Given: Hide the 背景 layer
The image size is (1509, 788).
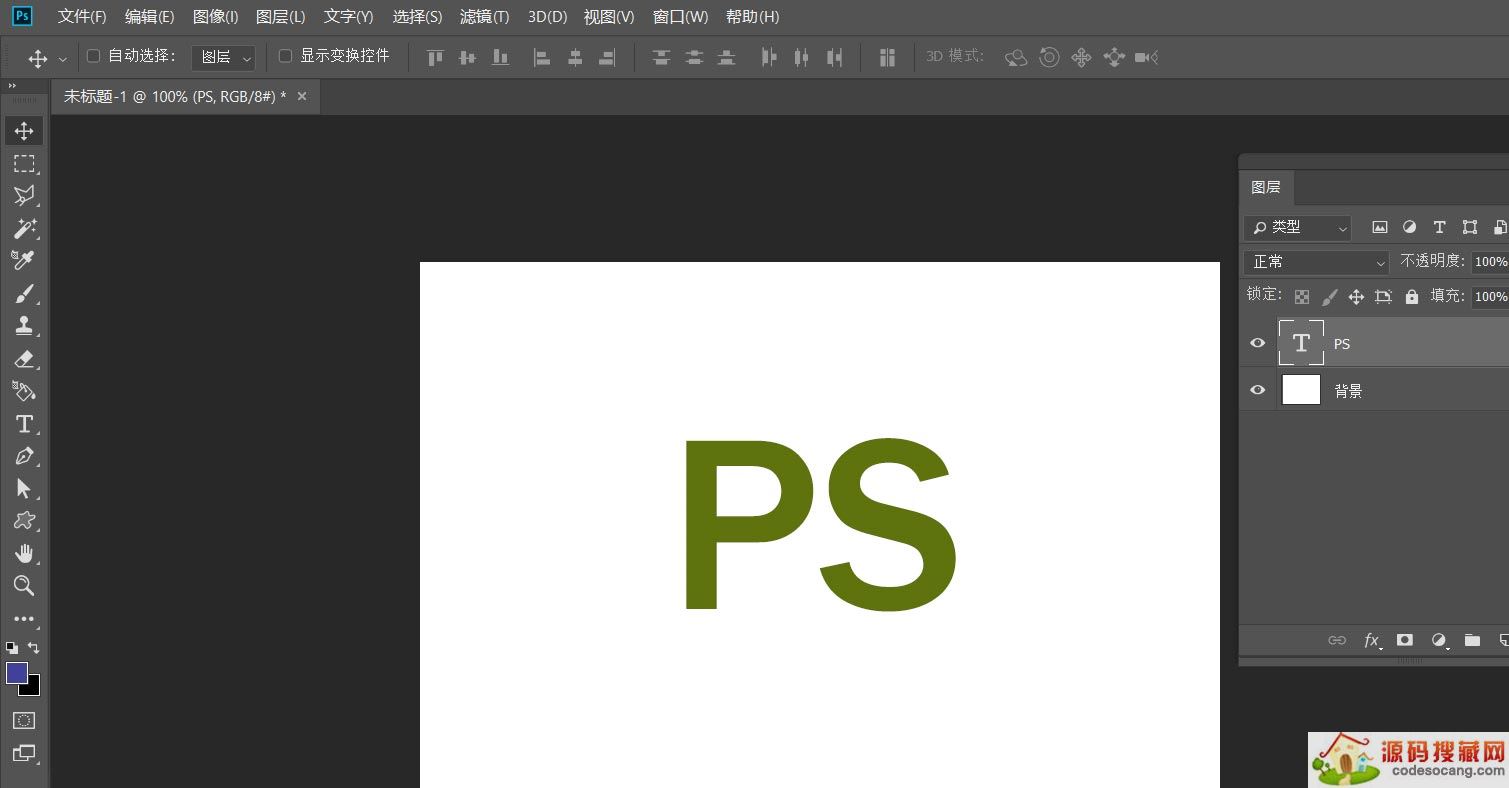Looking at the screenshot, I should tap(1258, 390).
